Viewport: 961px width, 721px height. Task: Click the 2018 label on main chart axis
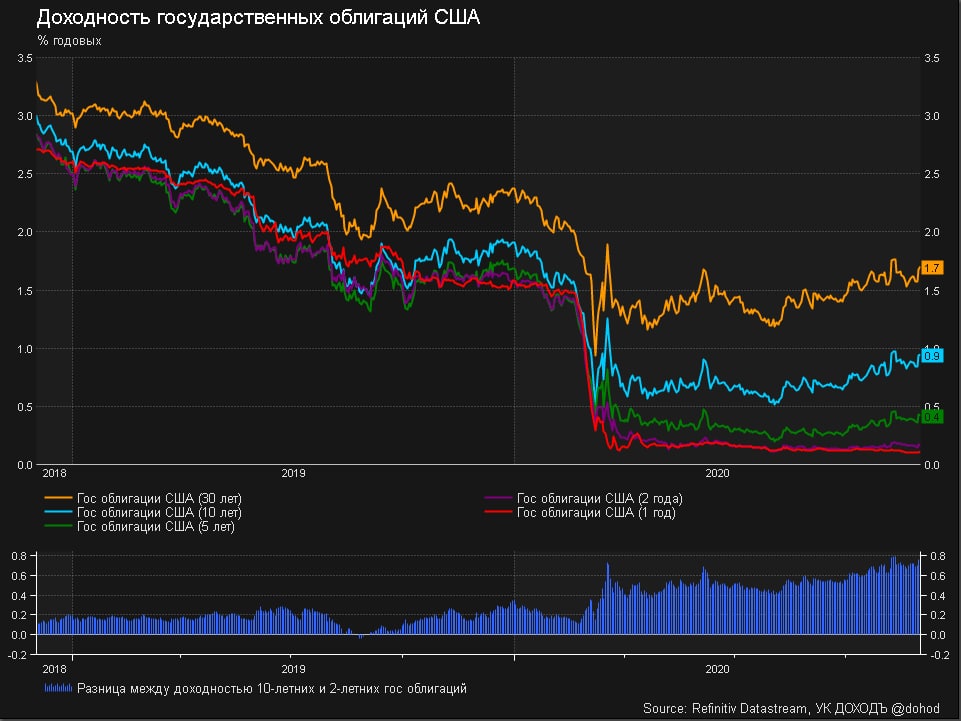tap(55, 473)
